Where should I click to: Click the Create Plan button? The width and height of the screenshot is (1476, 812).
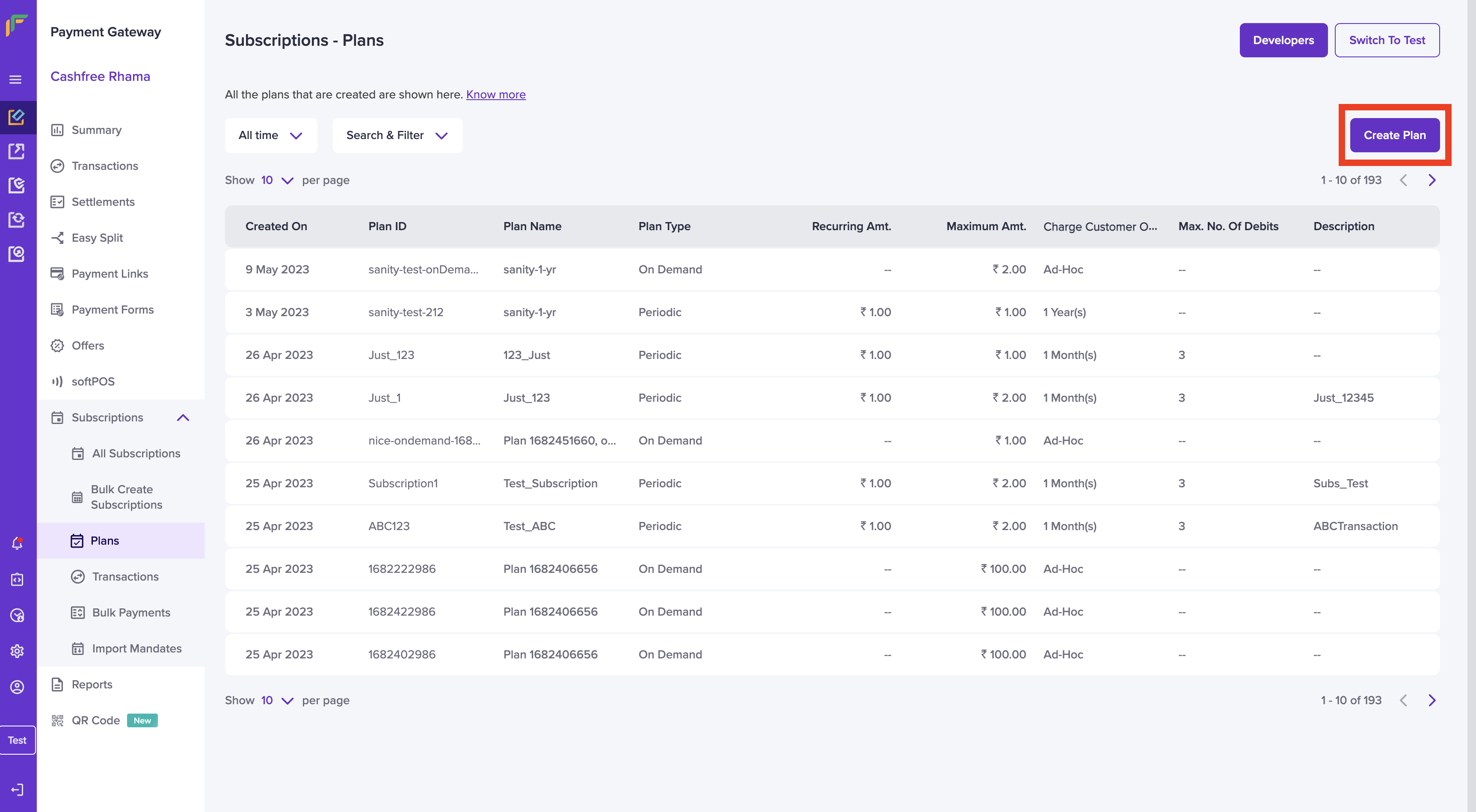tap(1394, 135)
